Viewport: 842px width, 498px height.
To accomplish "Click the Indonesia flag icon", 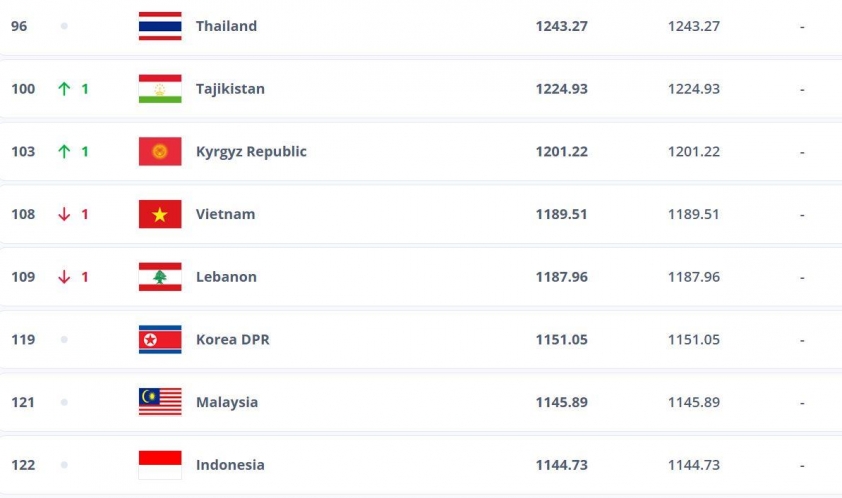I will point(160,465).
